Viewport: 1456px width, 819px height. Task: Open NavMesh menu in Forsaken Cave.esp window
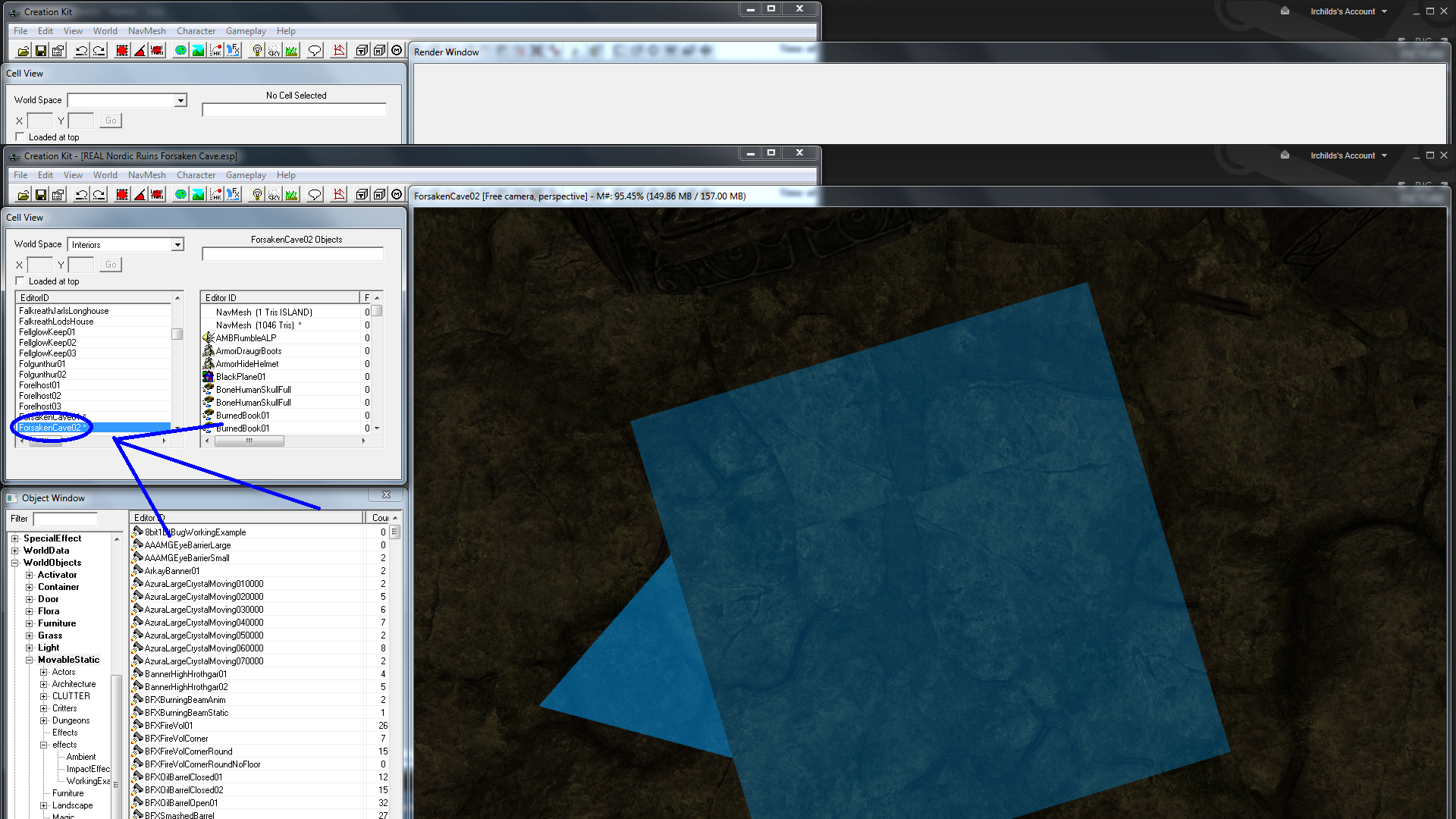click(x=146, y=175)
